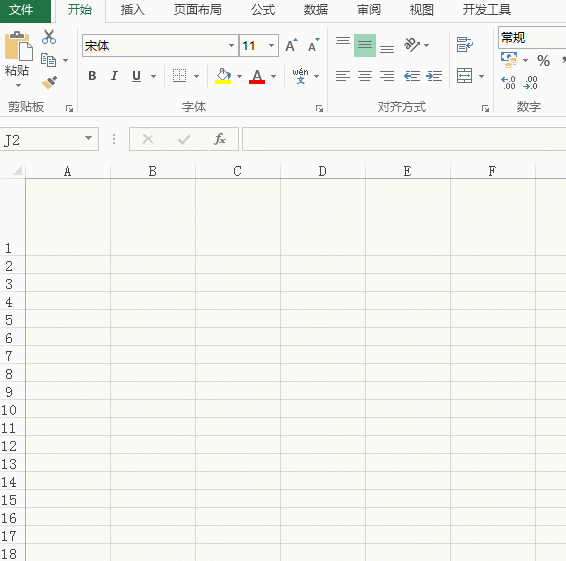Select row 12 header
The width and height of the screenshot is (566, 561).
[12, 446]
